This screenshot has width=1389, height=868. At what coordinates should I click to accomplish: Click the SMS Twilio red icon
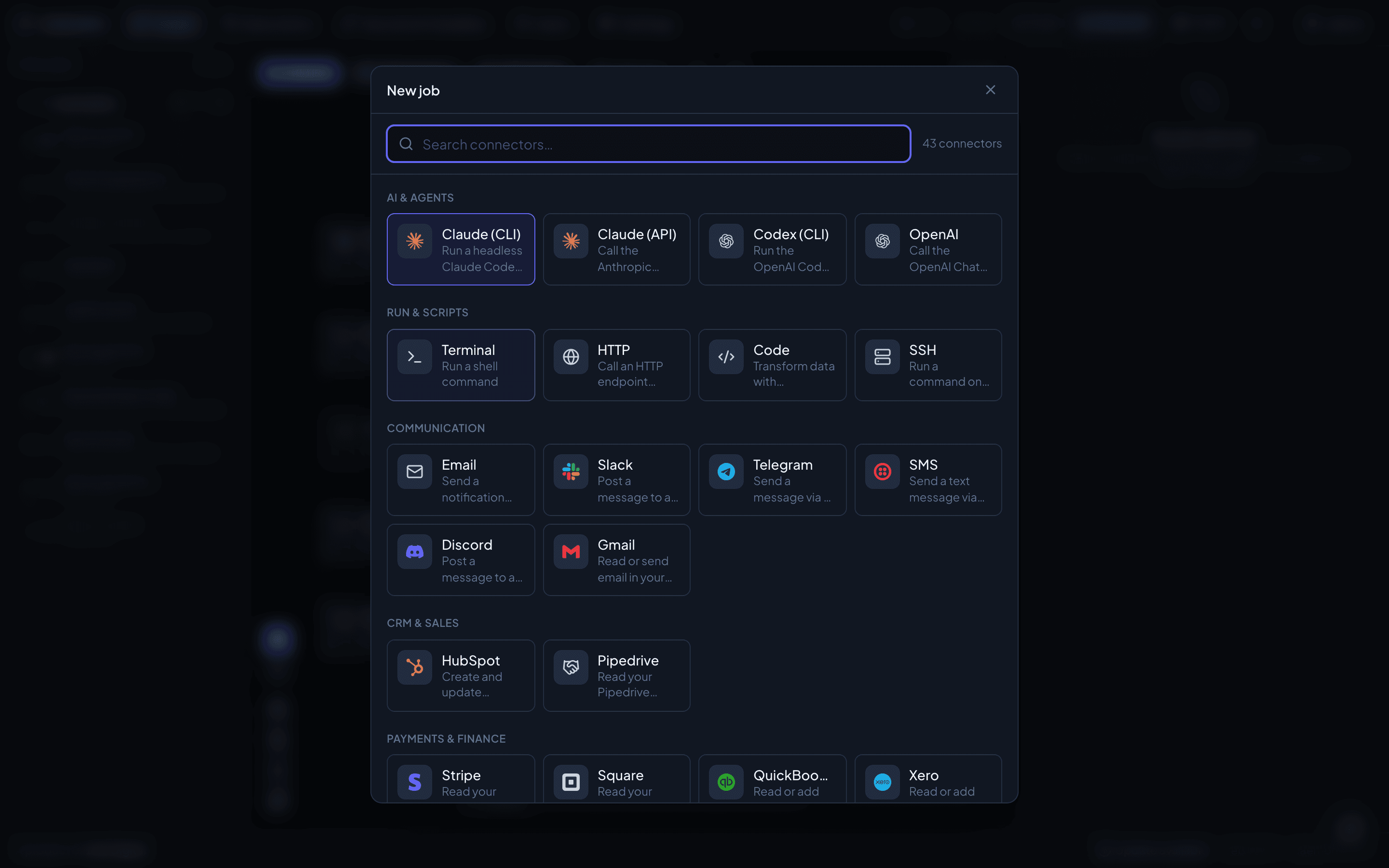pyautogui.click(x=882, y=471)
